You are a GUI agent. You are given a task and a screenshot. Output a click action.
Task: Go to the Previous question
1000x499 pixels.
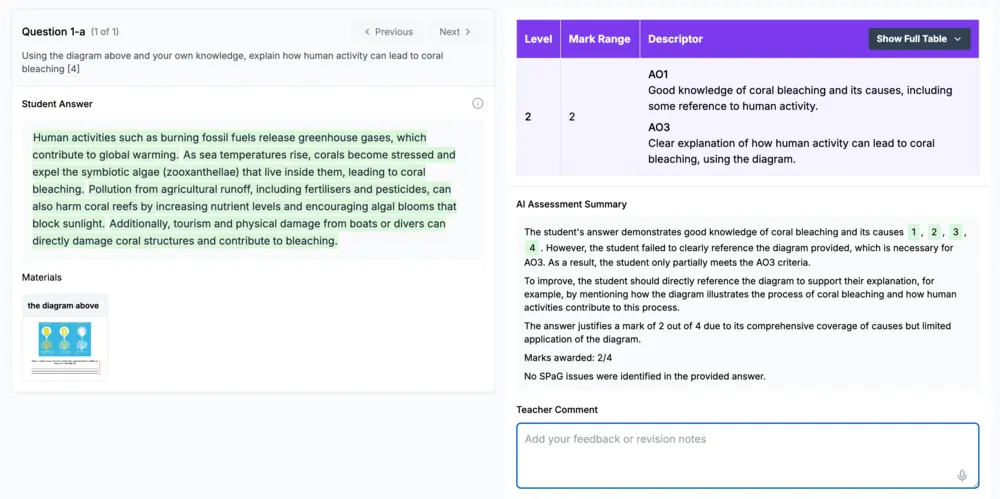[388, 32]
